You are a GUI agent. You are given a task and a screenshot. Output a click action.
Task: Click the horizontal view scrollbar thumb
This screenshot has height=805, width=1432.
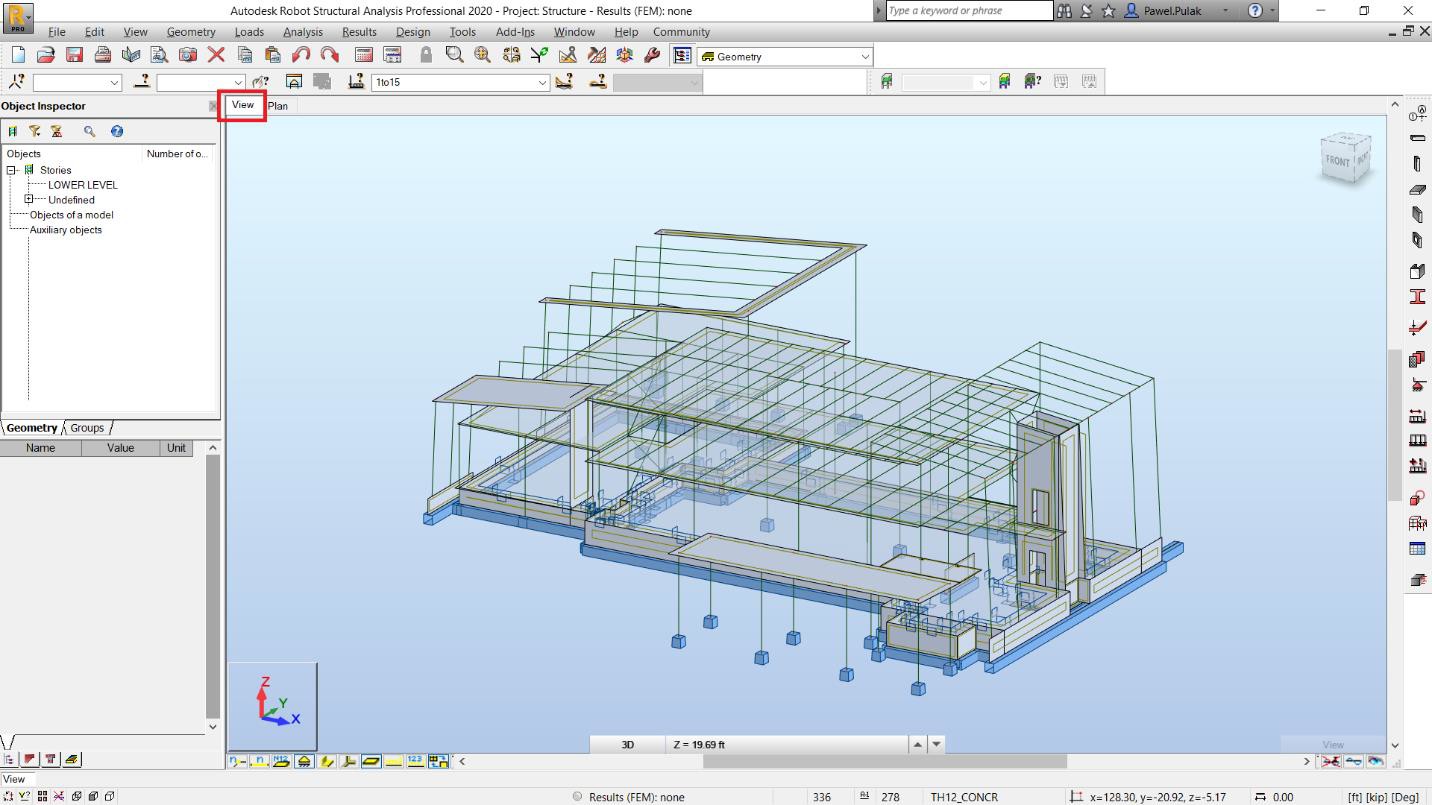point(884,761)
